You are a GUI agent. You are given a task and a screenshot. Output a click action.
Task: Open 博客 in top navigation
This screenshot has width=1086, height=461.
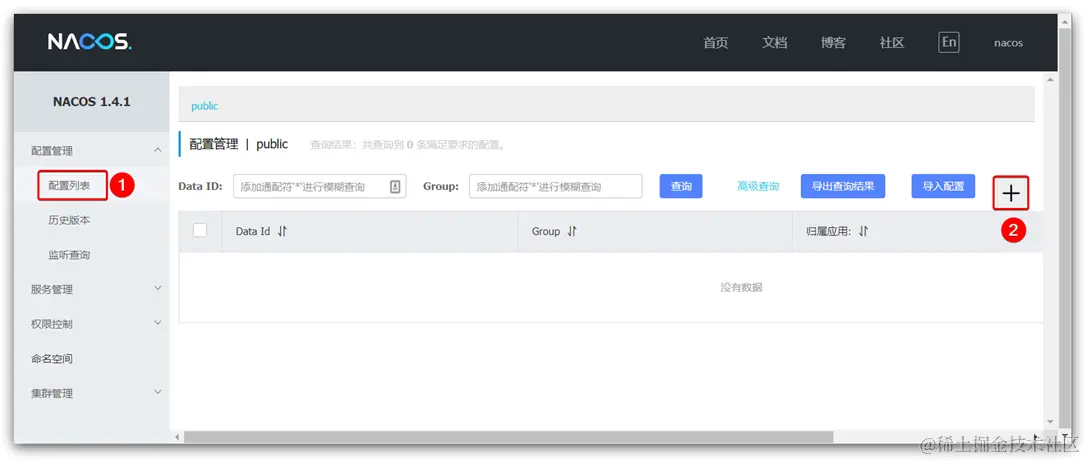pyautogui.click(x=833, y=43)
